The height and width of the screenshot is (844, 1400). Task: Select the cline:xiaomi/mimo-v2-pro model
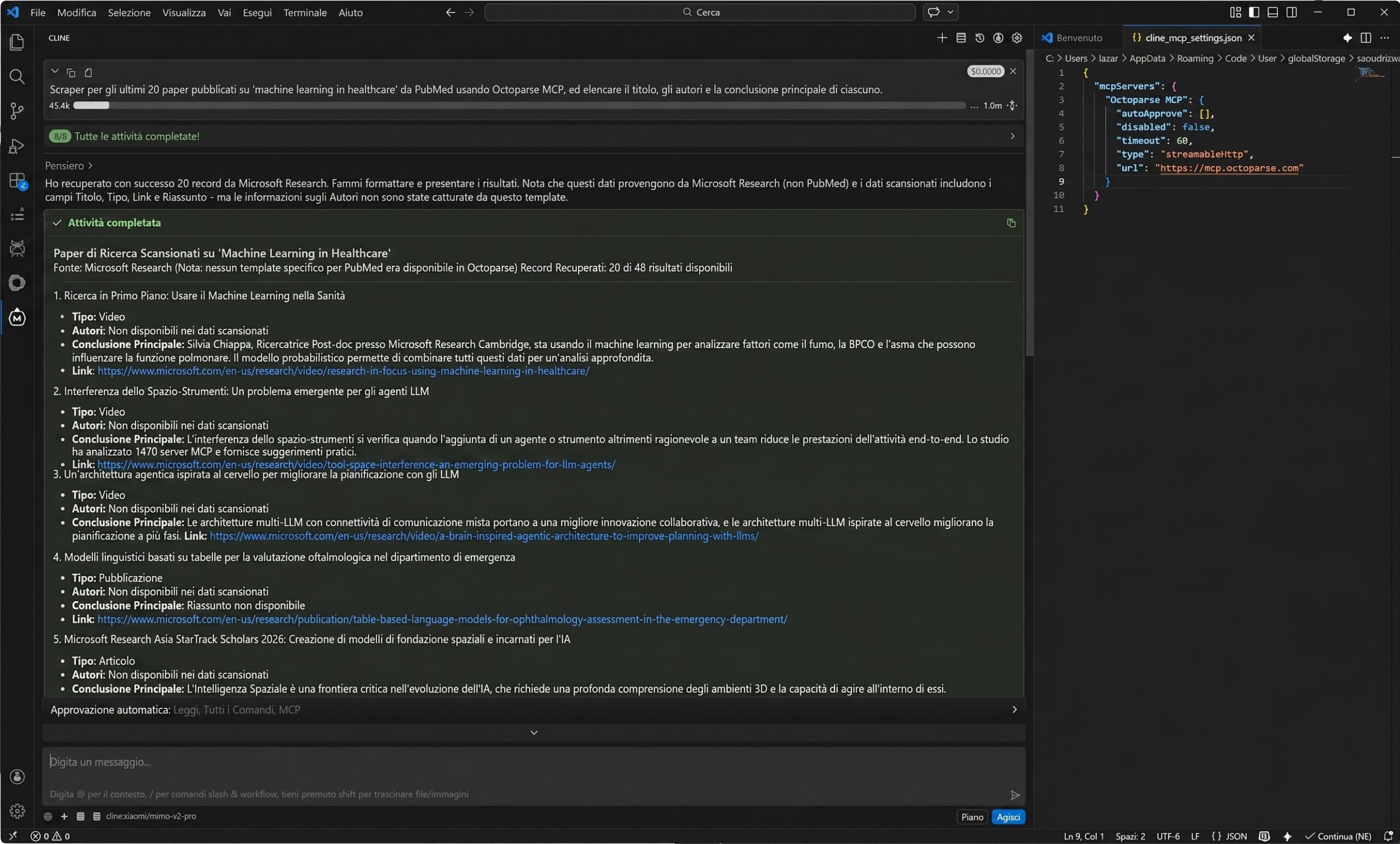pyautogui.click(x=150, y=816)
